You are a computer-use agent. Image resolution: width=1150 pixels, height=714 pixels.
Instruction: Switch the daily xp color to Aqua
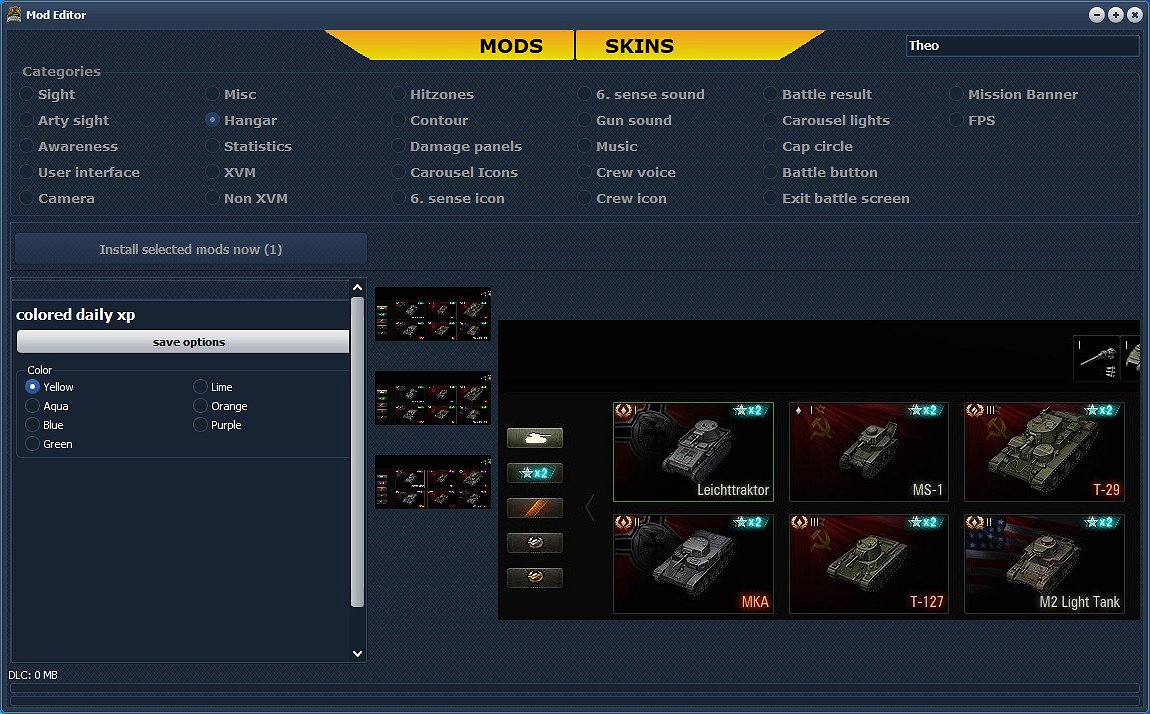pyautogui.click(x=31, y=406)
